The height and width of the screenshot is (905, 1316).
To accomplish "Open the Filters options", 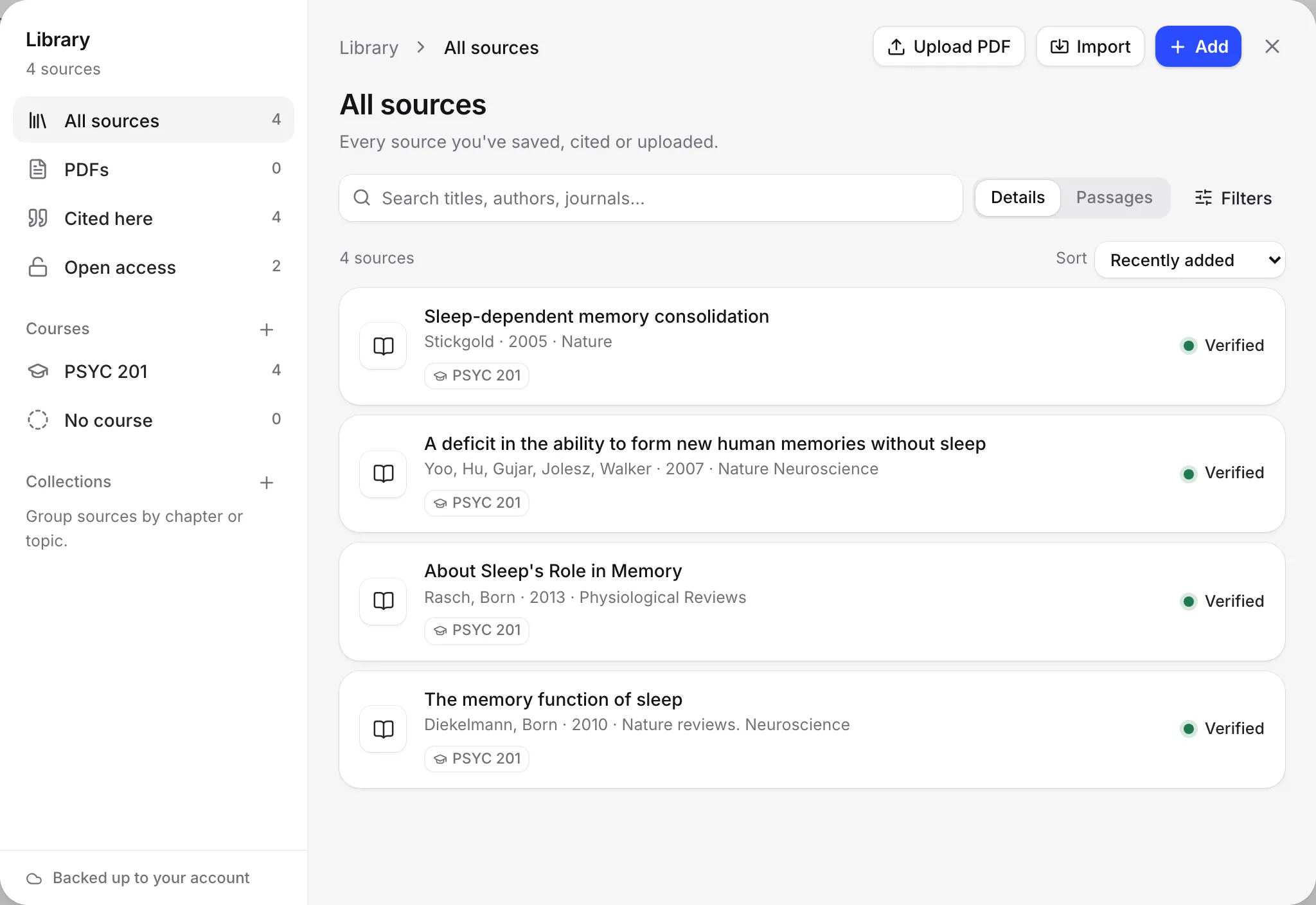I will click(1233, 198).
